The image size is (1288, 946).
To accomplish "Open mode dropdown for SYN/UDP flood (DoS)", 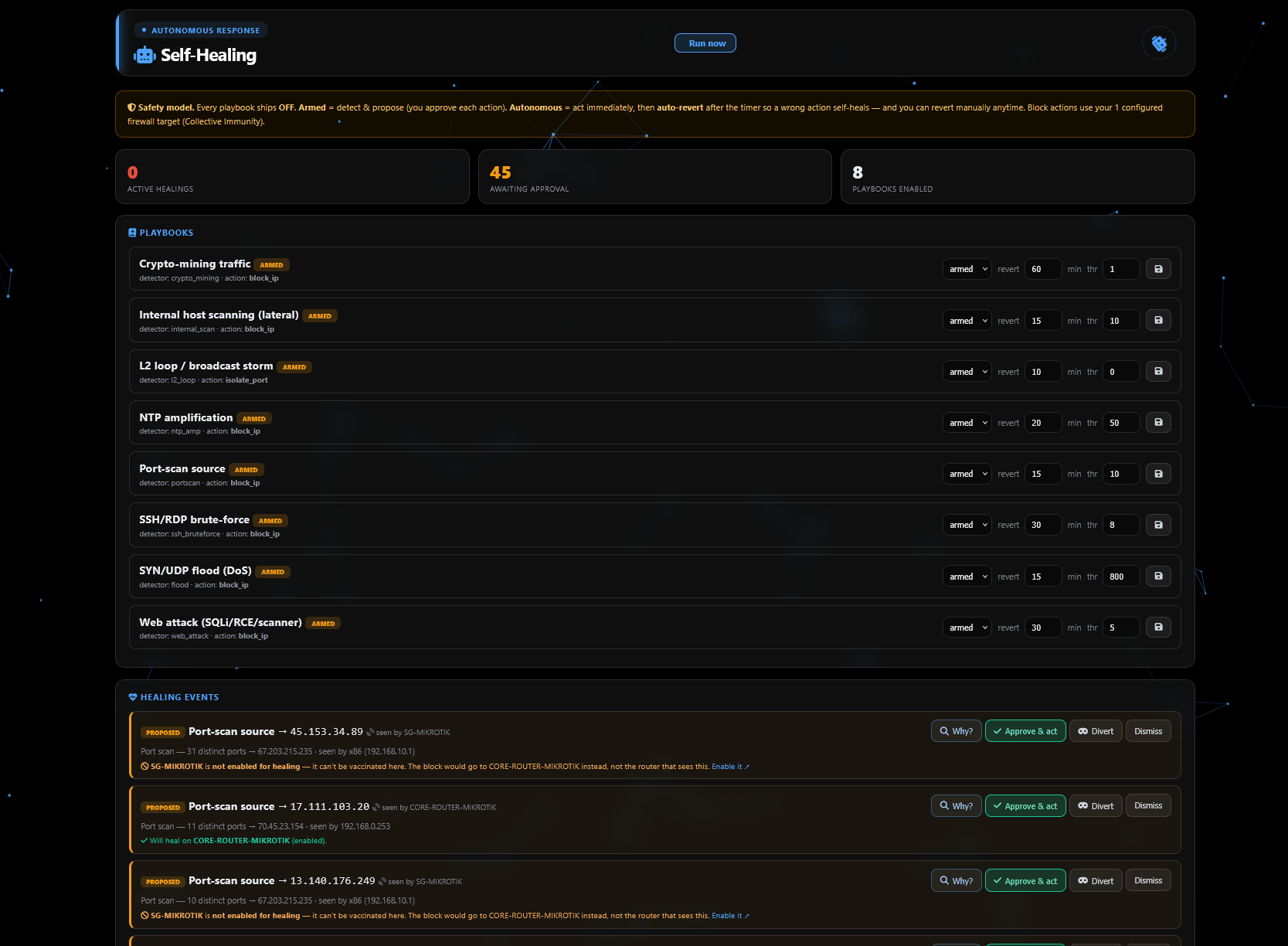I will (x=967, y=577).
